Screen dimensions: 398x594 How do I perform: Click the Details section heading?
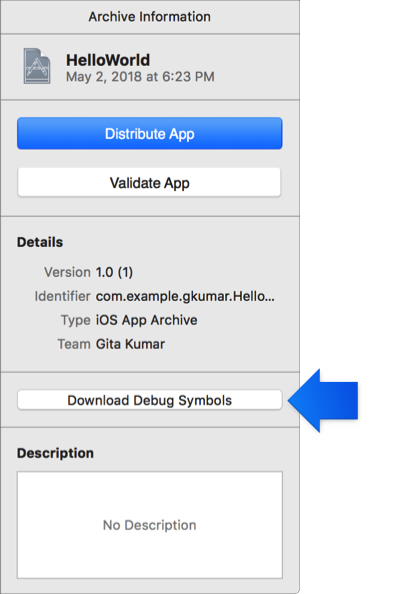pyautogui.click(x=40, y=242)
